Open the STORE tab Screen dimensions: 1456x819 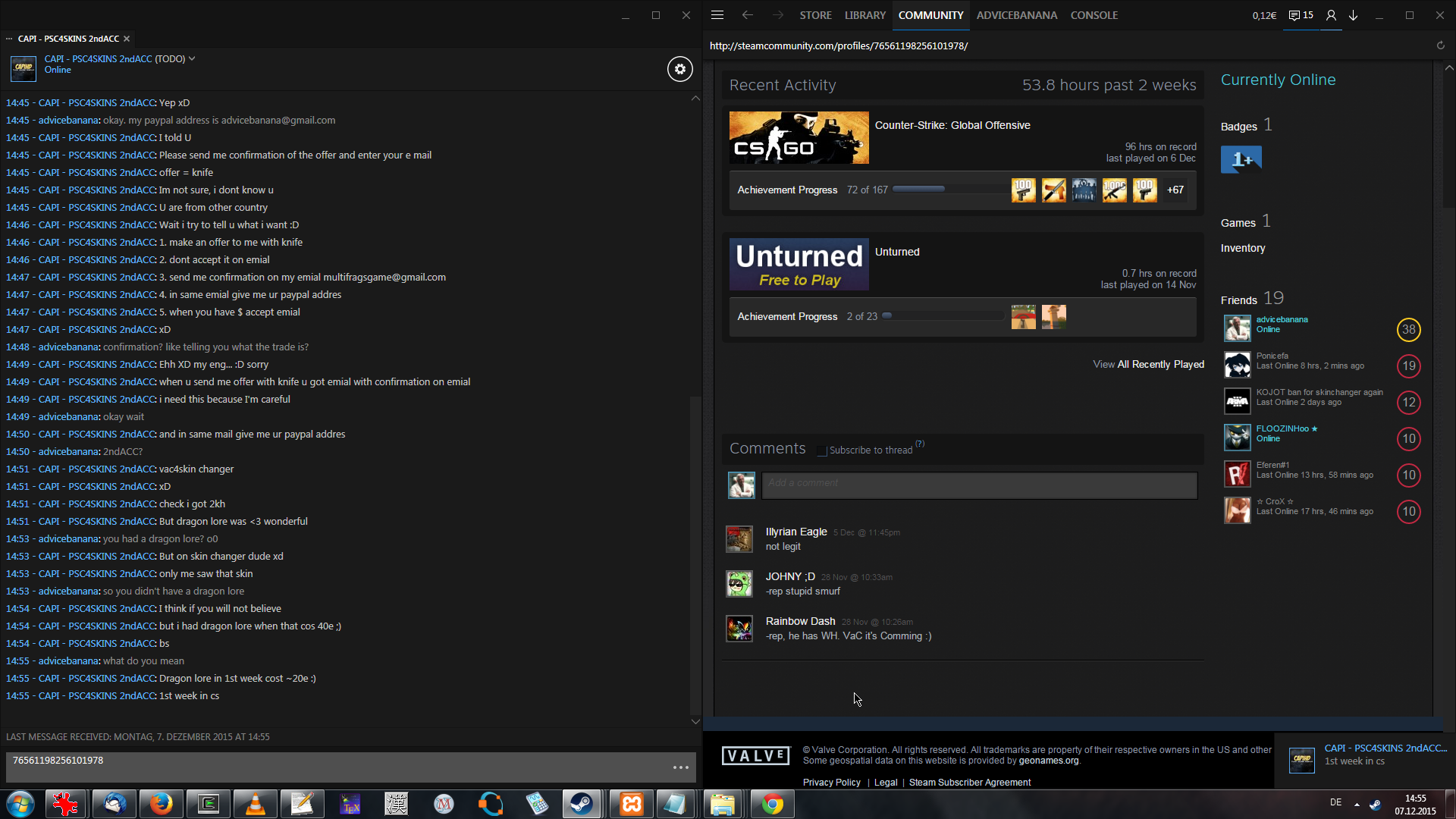(x=815, y=15)
